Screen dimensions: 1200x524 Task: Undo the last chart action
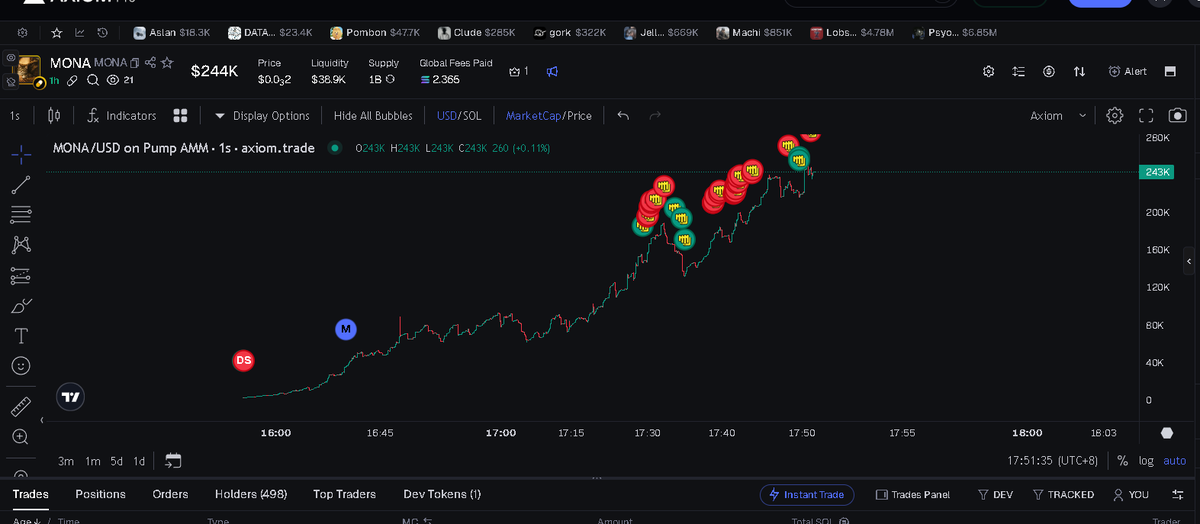pos(623,116)
